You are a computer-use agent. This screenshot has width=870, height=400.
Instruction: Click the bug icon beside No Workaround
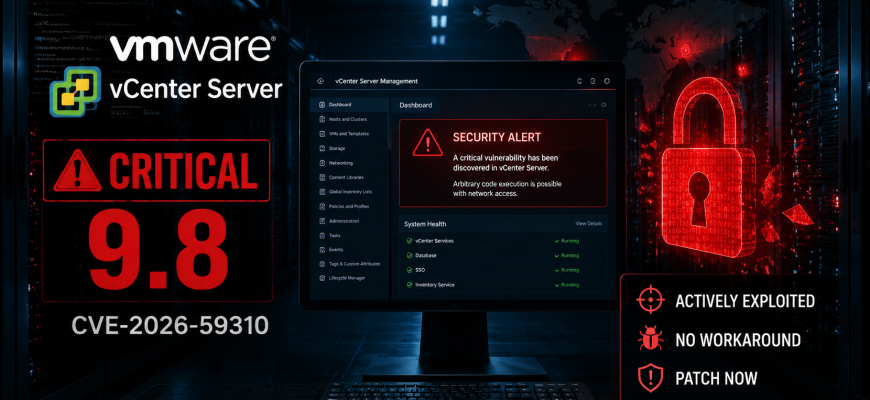(x=648, y=340)
